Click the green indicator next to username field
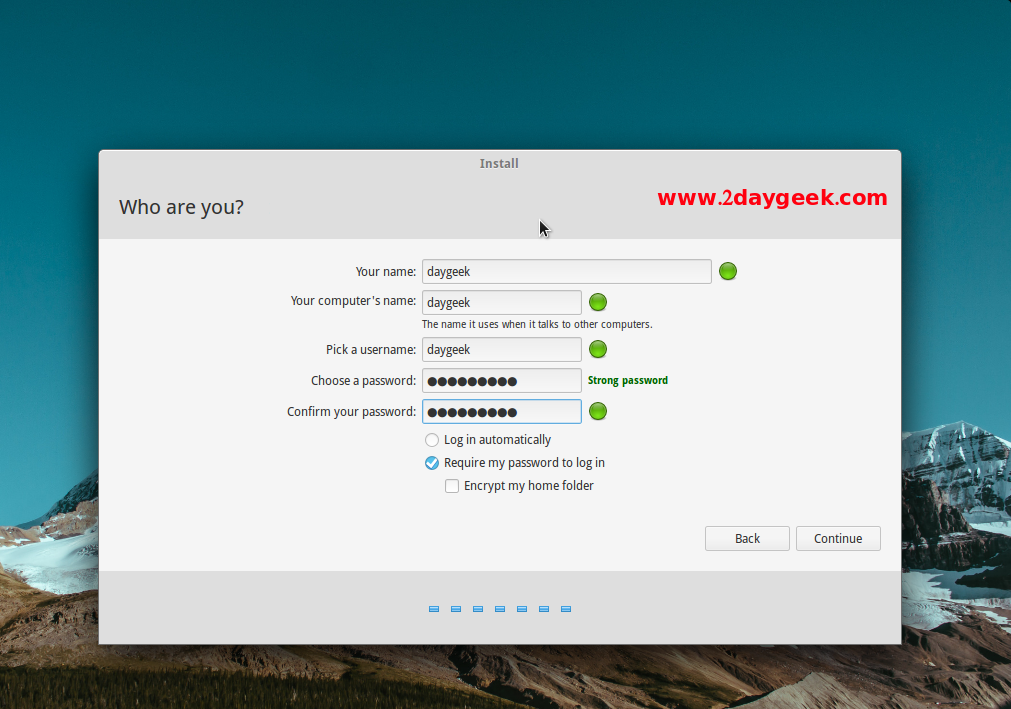 [x=598, y=349]
